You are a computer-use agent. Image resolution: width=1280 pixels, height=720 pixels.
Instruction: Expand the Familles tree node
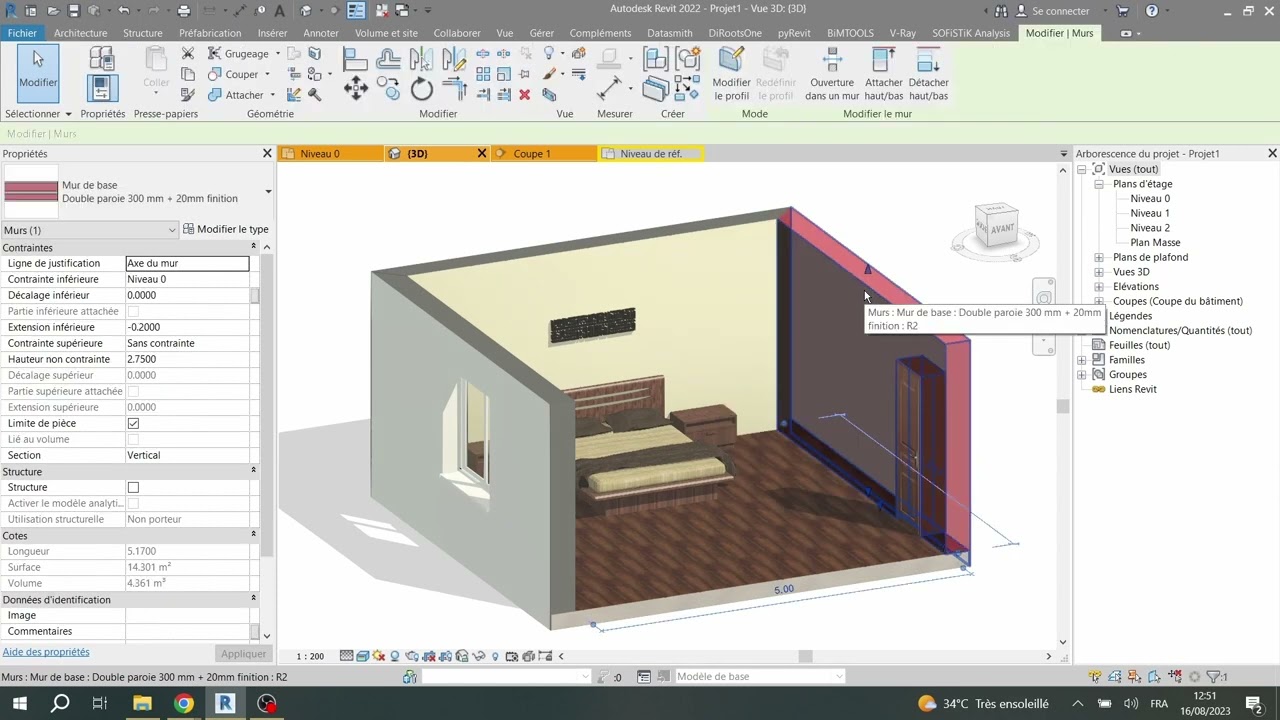pyautogui.click(x=1082, y=360)
